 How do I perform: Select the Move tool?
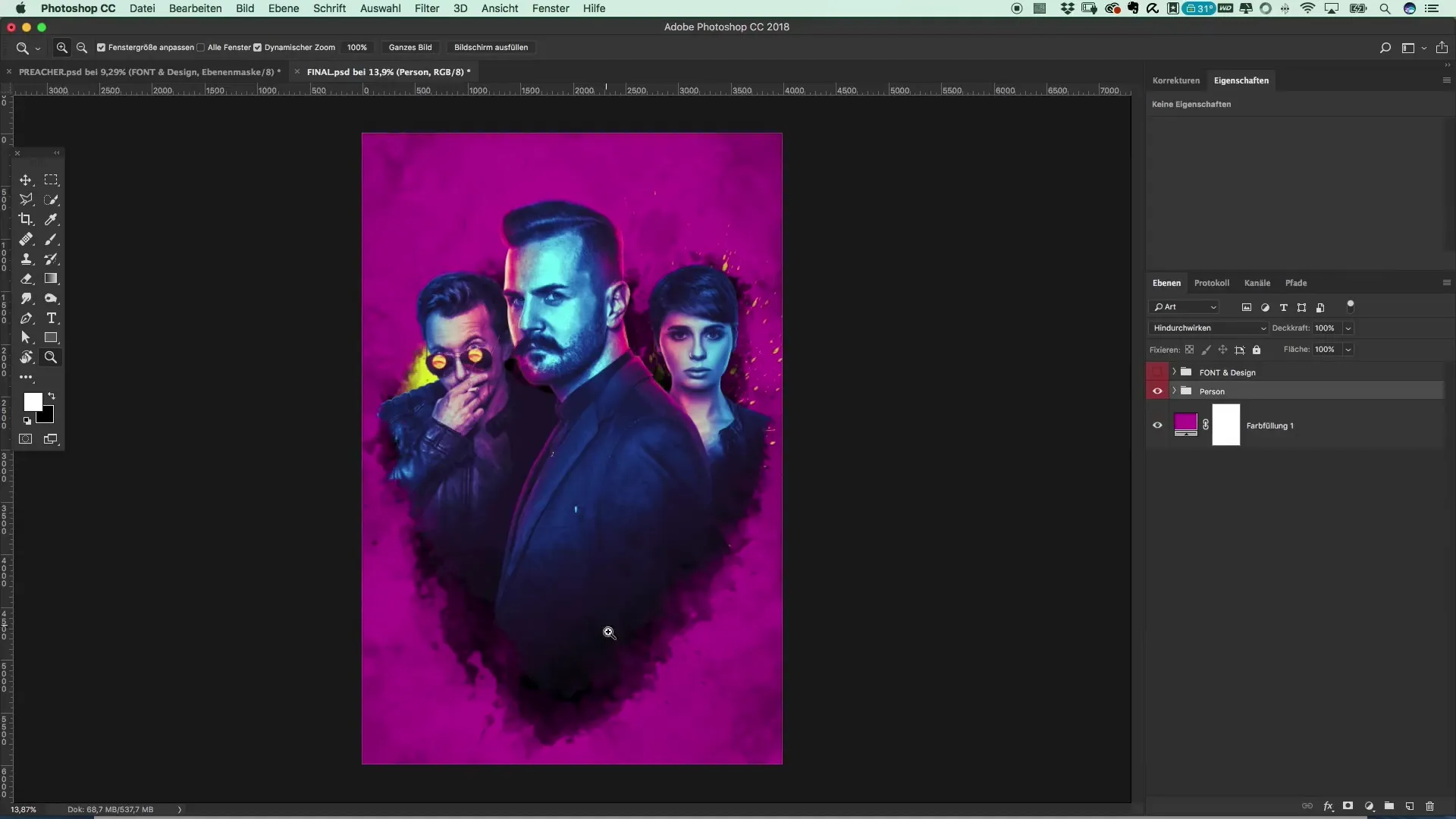click(x=26, y=180)
